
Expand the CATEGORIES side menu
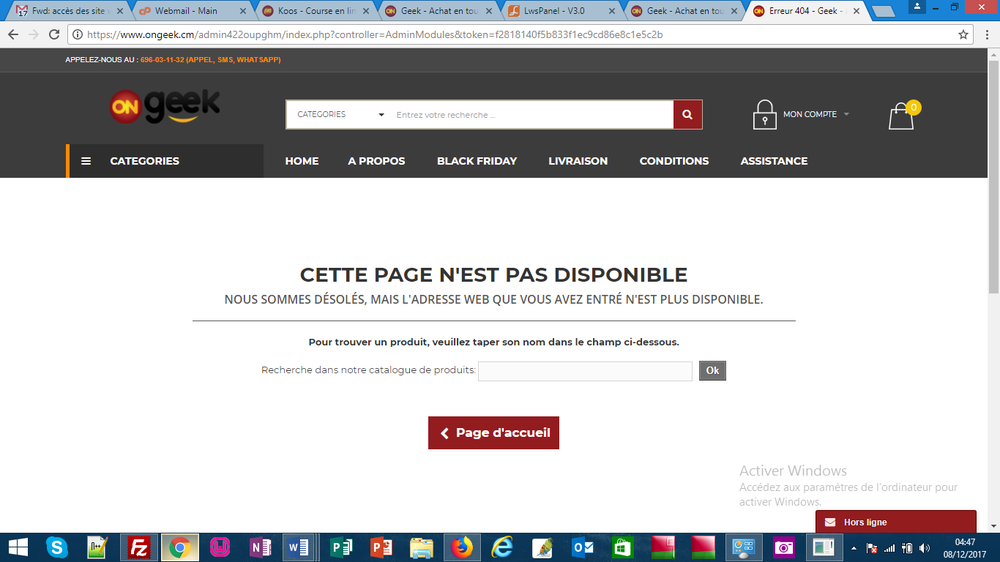(166, 161)
